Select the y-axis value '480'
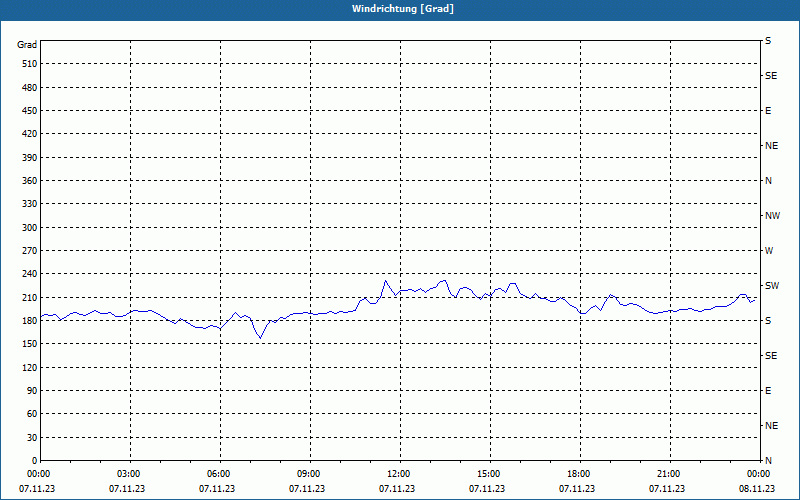The height and width of the screenshot is (500, 800). 30,87
